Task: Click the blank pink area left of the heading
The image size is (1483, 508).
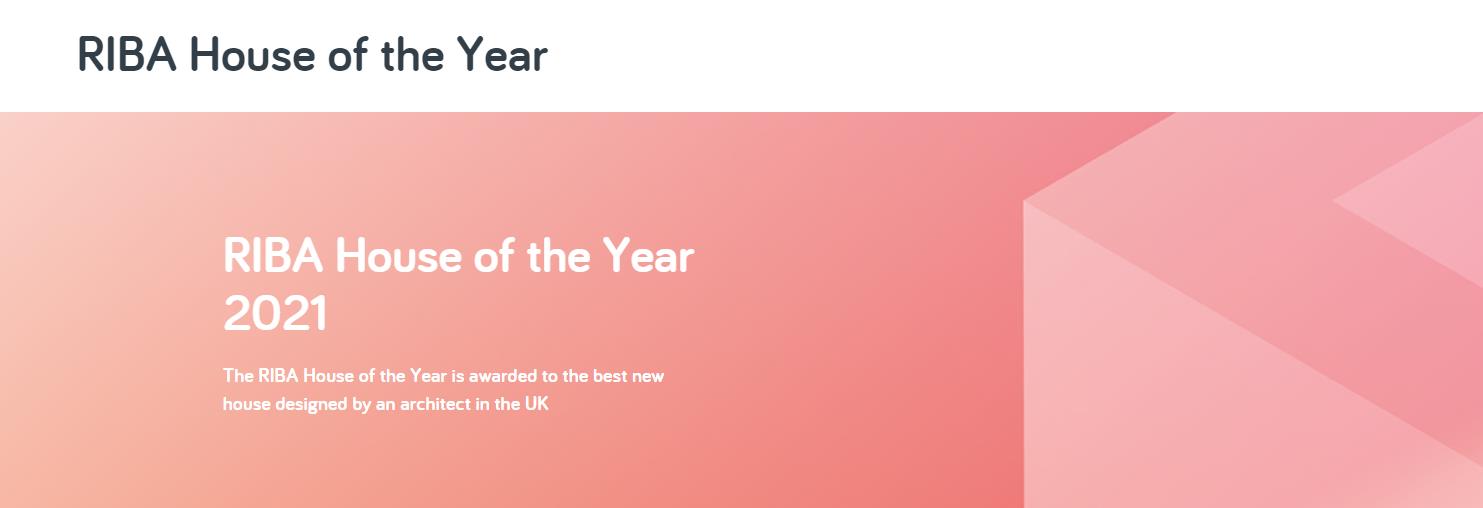Action: 110,300
